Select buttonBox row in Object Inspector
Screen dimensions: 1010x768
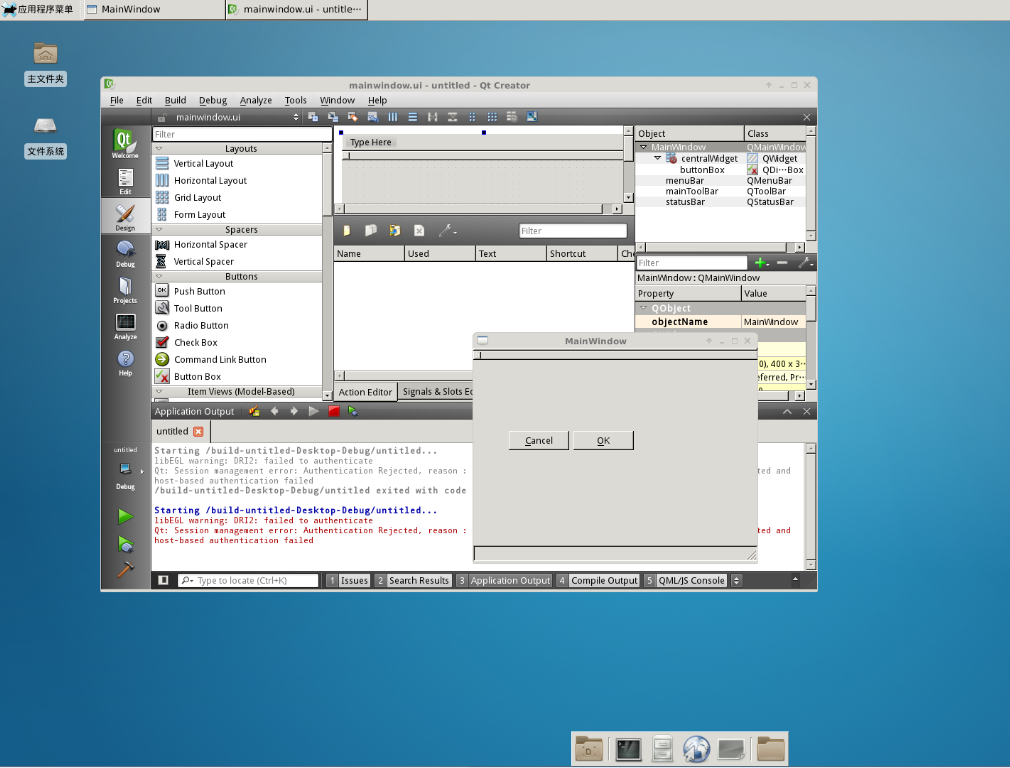720,169
